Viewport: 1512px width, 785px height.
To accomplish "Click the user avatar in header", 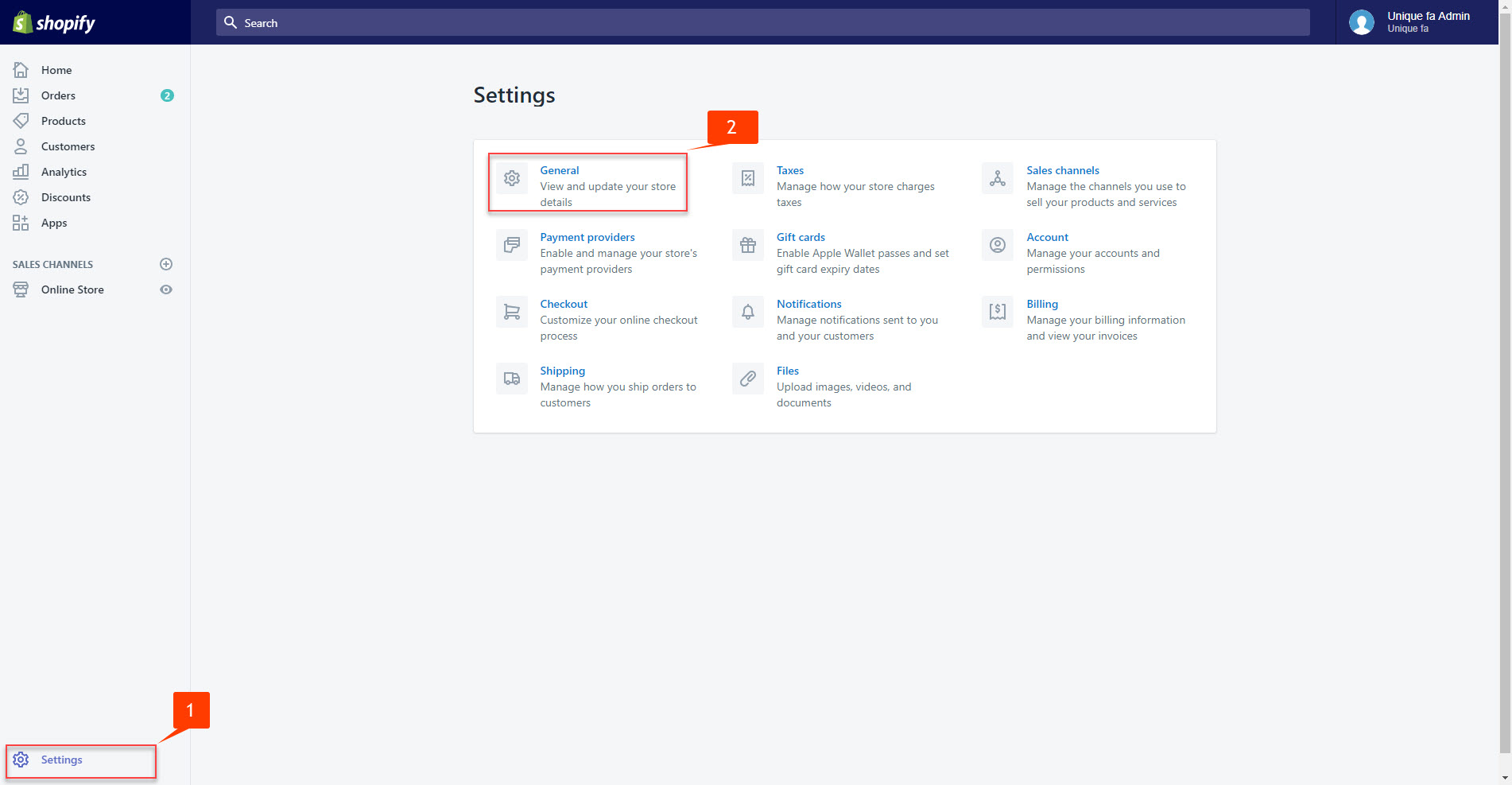I will (1362, 22).
